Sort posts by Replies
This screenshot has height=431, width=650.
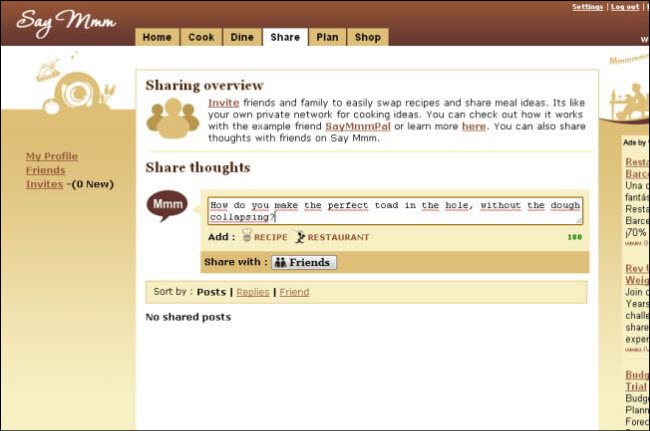click(254, 292)
